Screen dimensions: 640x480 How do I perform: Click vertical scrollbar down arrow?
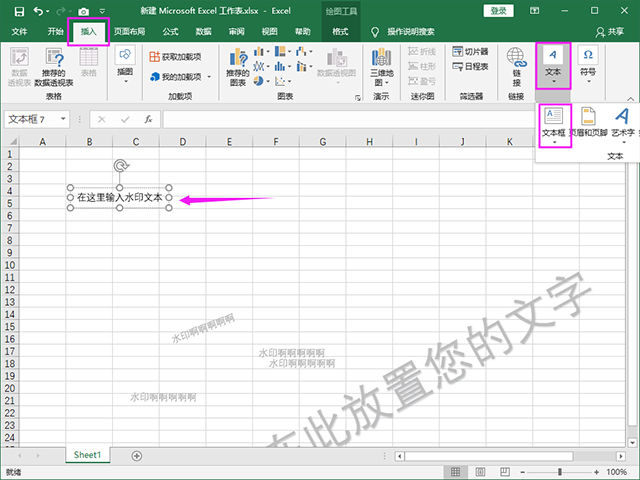tap(633, 442)
